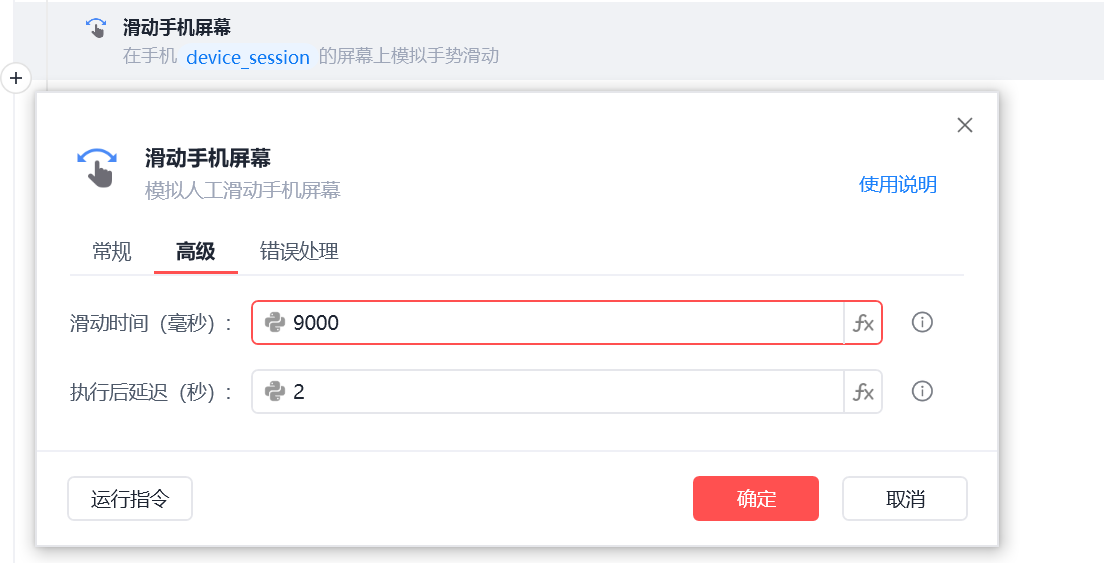1104x563 pixels.
Task: Click the Python icon in the 滑动时间 field
Action: (x=275, y=323)
